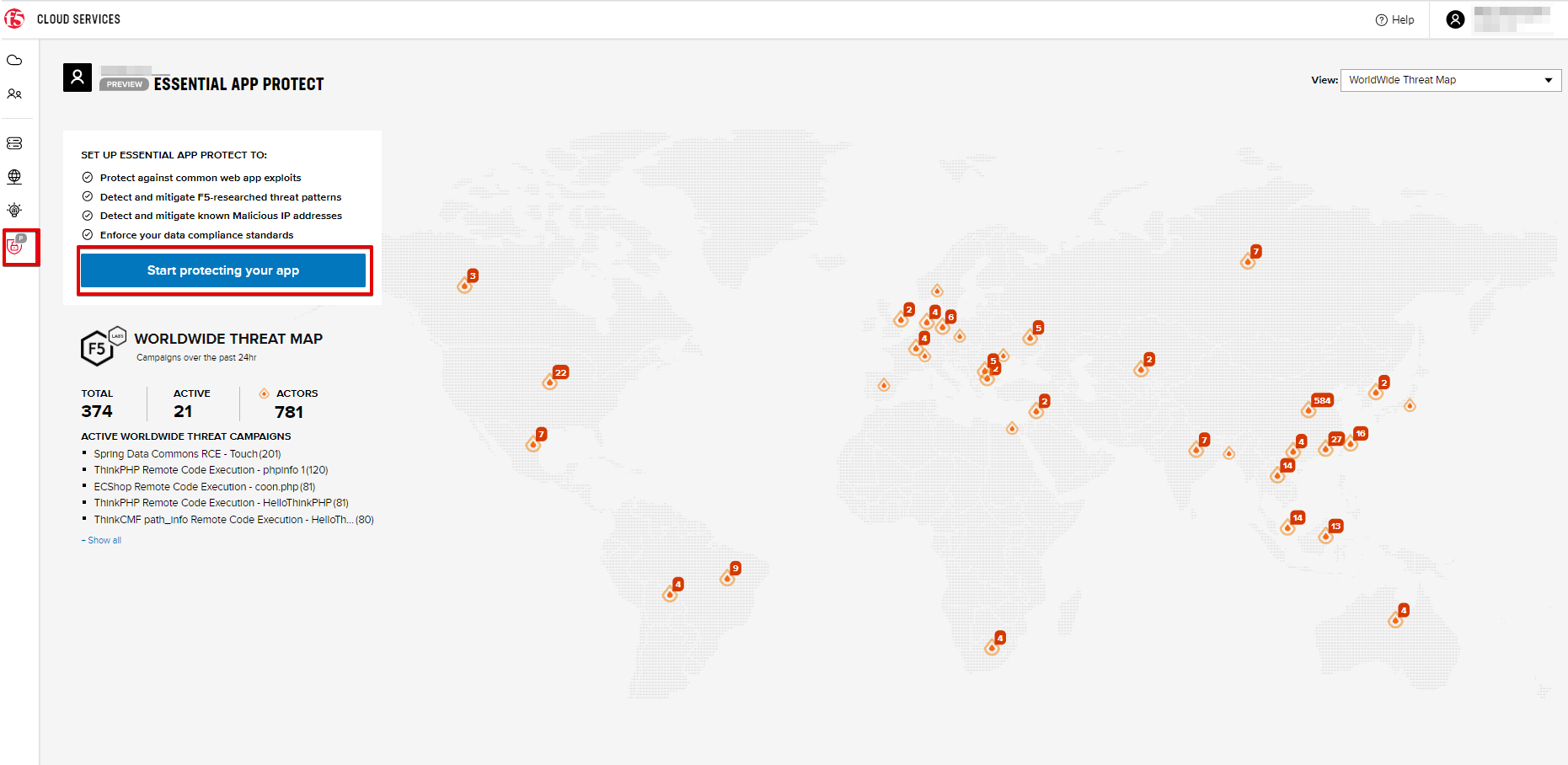Click ThinkPHP Remote Code Execution - HelloThinkPHP campaign
The height and width of the screenshot is (765, 1568).
click(221, 503)
